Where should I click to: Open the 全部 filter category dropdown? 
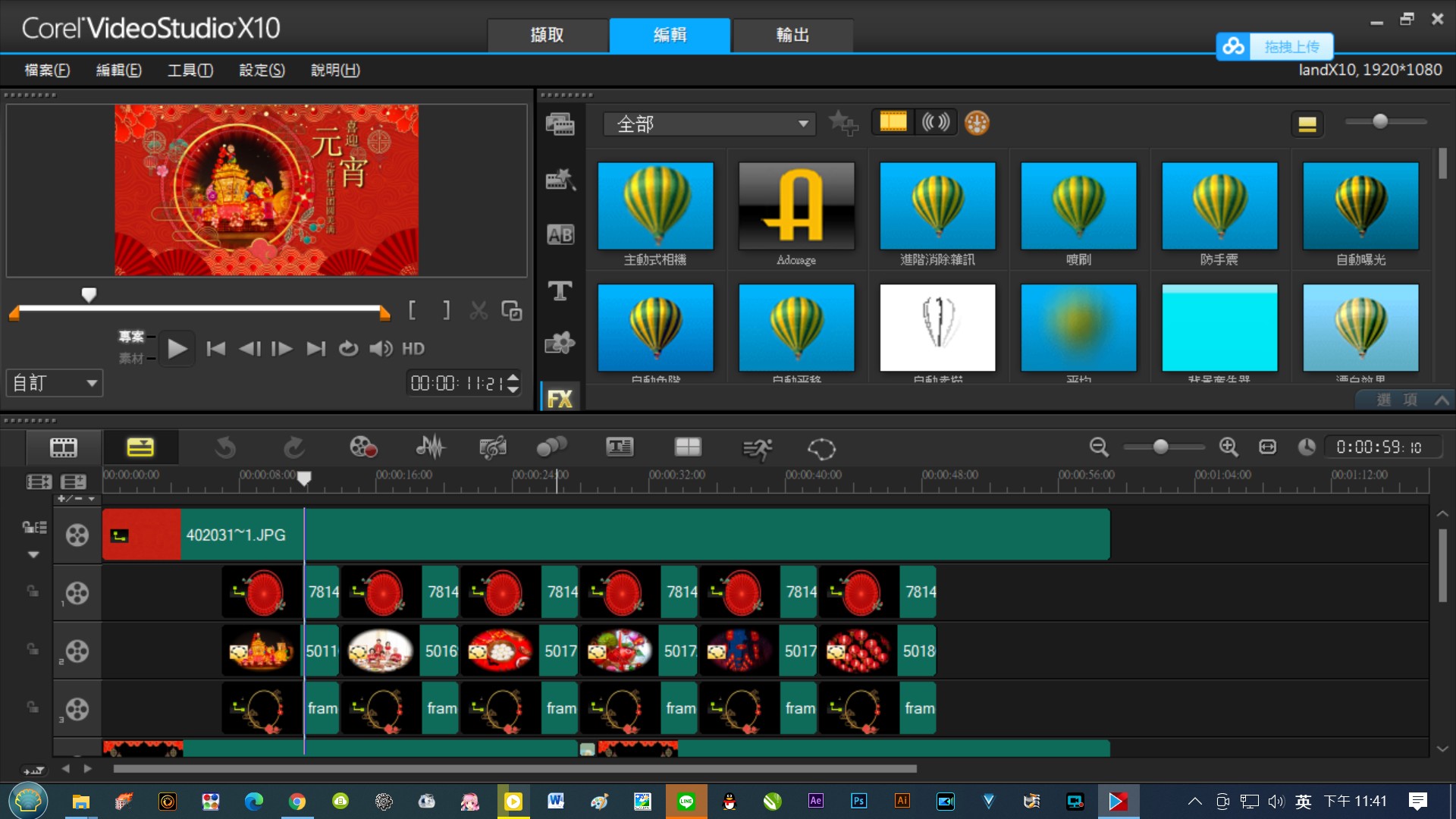[x=709, y=124]
